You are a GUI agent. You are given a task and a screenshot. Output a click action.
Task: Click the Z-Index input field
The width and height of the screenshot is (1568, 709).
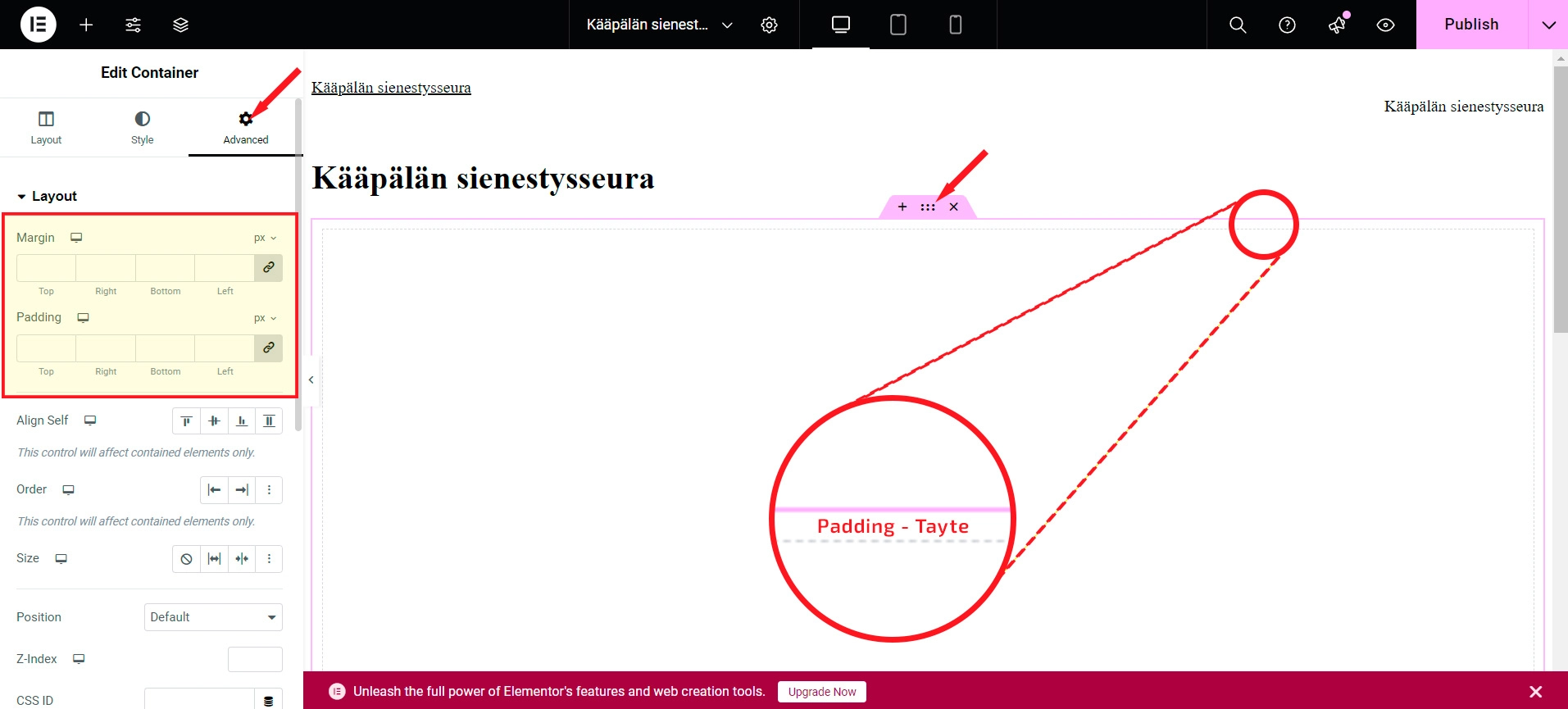pos(255,659)
